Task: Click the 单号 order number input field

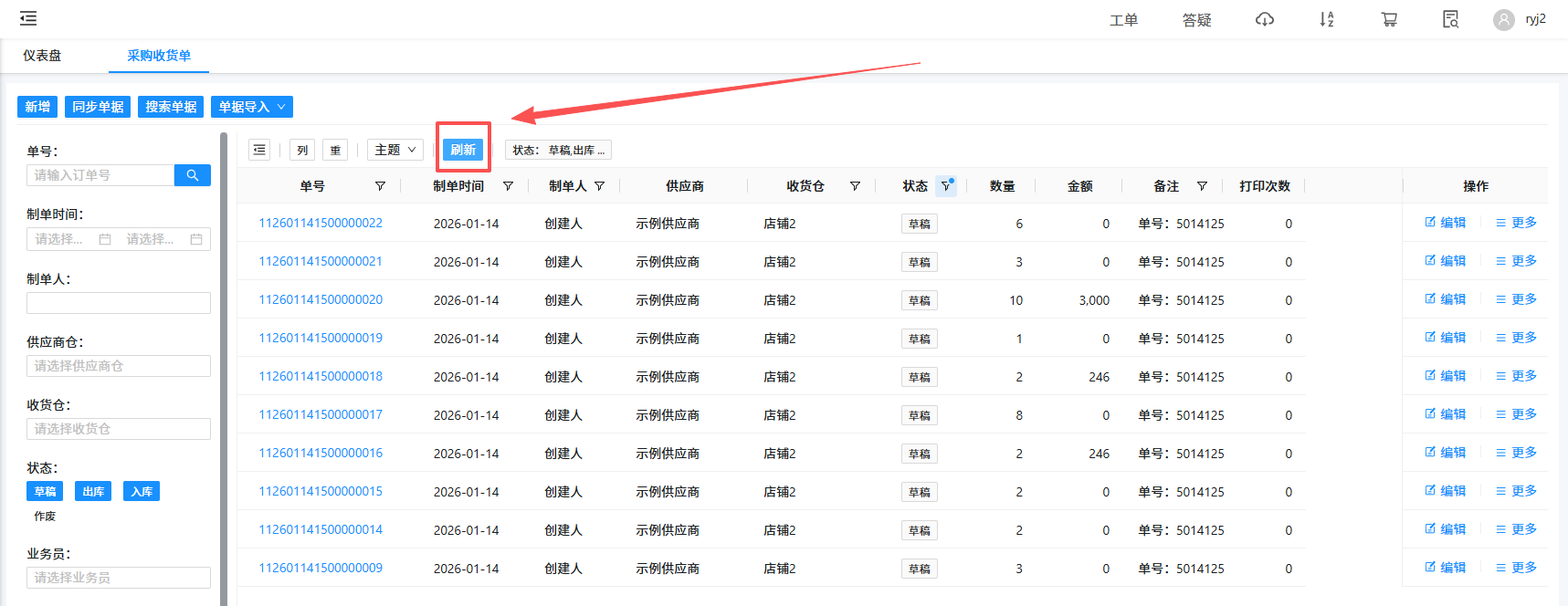Action: point(100,175)
